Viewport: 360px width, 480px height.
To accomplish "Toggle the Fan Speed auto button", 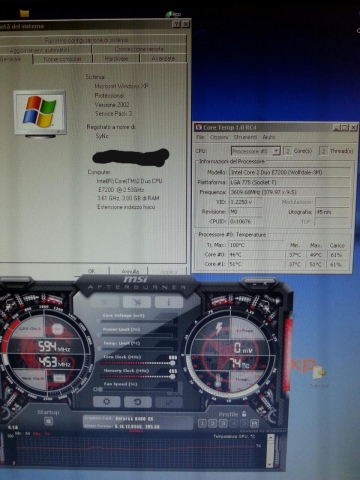I will coord(98,389).
